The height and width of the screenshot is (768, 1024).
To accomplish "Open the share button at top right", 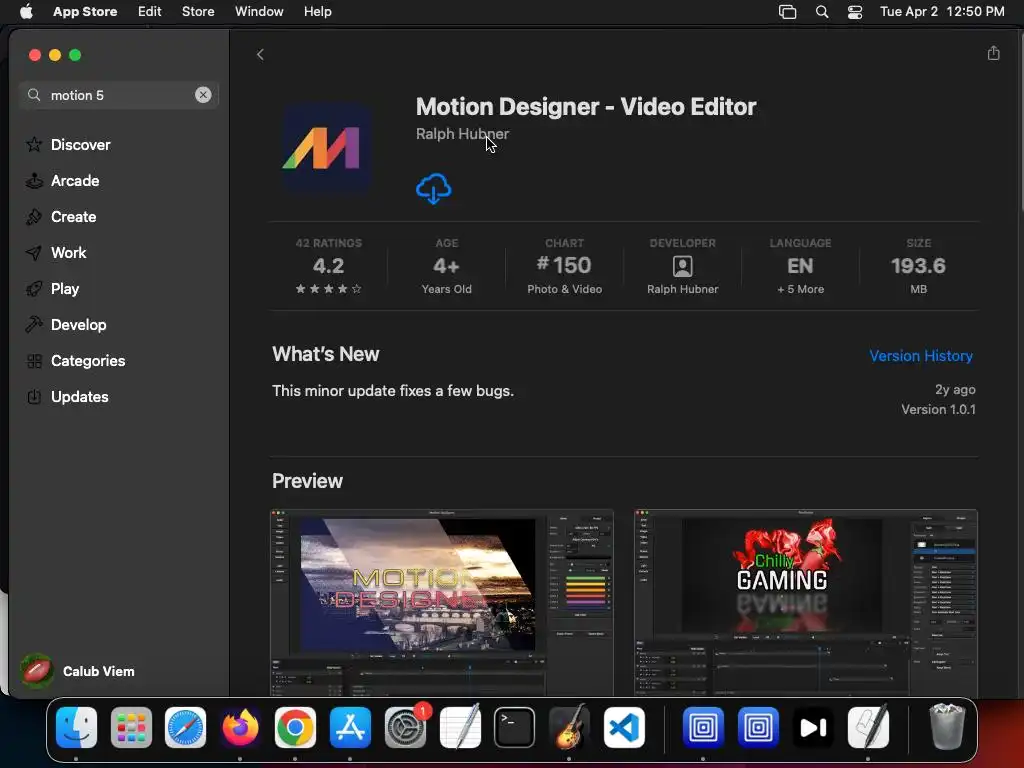I will pyautogui.click(x=993, y=53).
